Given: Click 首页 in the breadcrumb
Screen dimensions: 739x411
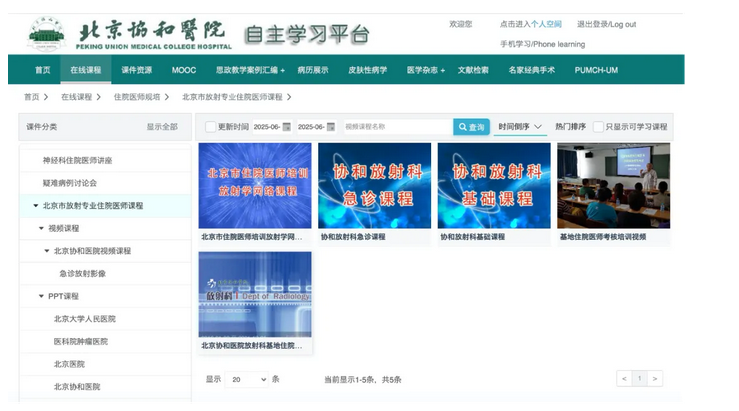Looking at the screenshot, I should pyautogui.click(x=32, y=97).
